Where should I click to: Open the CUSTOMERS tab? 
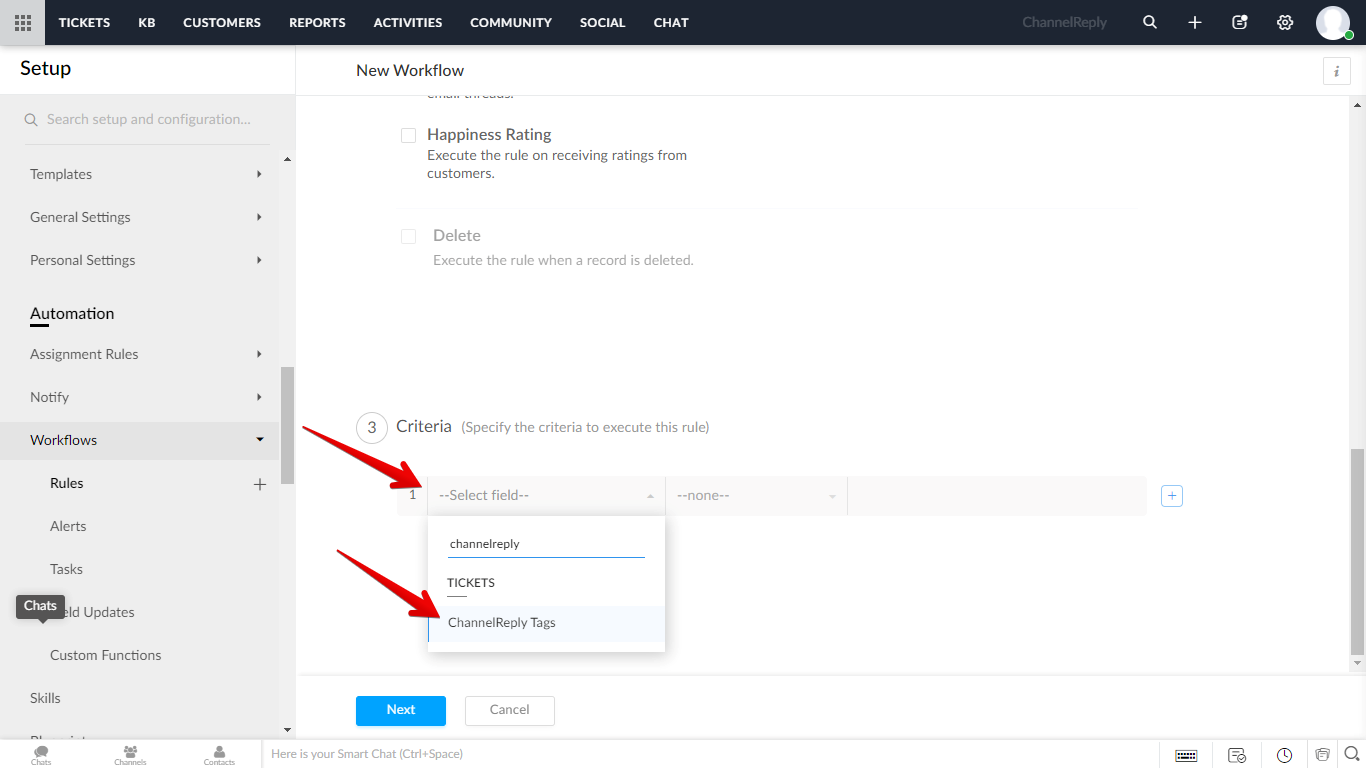click(222, 22)
